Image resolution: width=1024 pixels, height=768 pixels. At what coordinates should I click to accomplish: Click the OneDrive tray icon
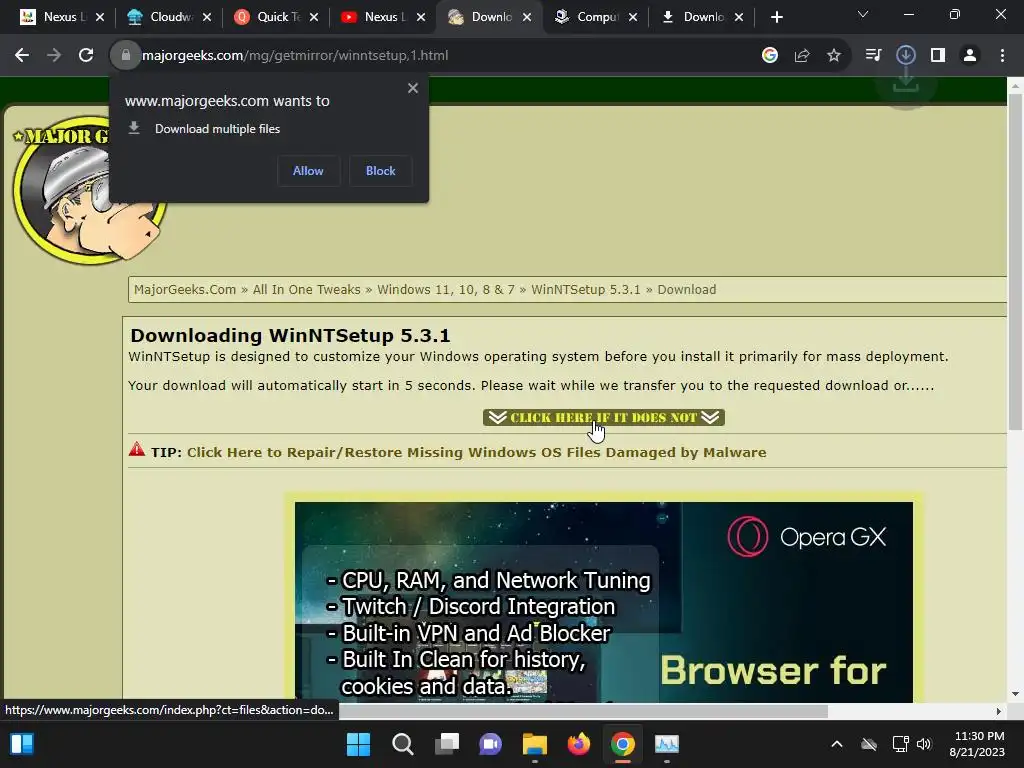tap(869, 744)
